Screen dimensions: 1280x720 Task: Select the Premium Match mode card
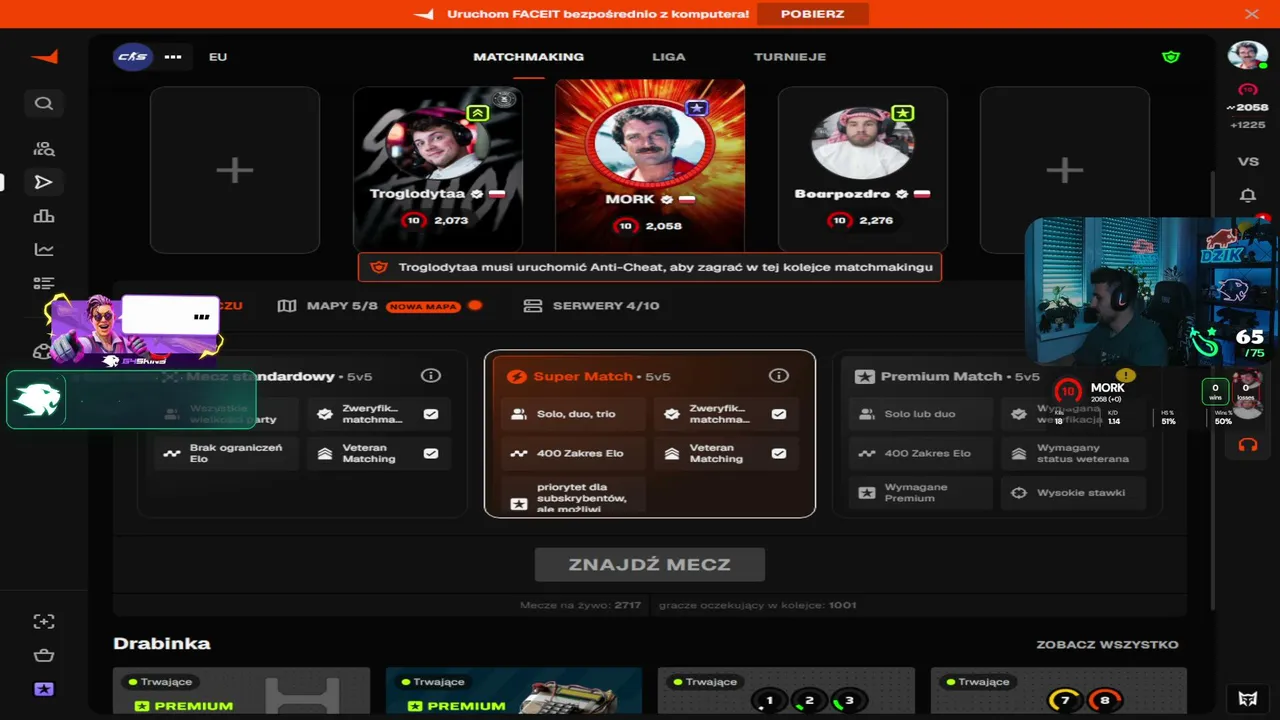coord(997,434)
